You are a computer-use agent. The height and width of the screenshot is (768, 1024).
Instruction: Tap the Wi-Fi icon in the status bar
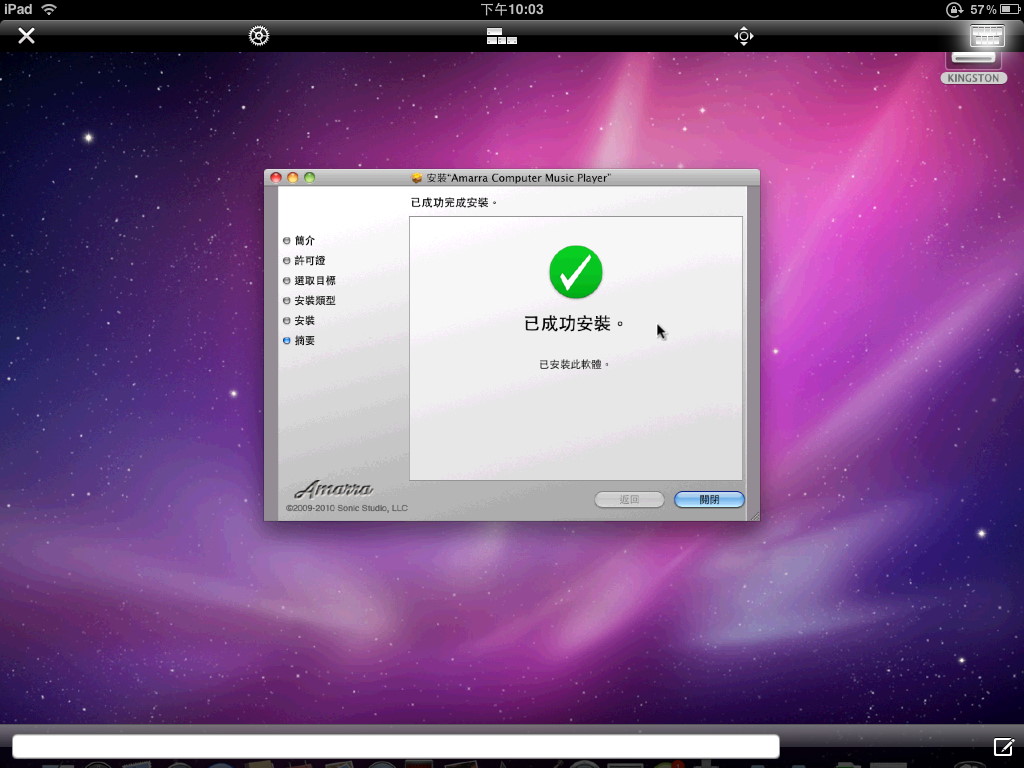tap(49, 9)
